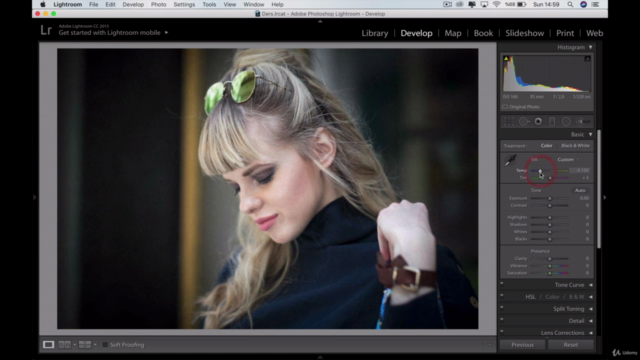
Task: Select the Spot Removal tool
Action: tap(524, 121)
